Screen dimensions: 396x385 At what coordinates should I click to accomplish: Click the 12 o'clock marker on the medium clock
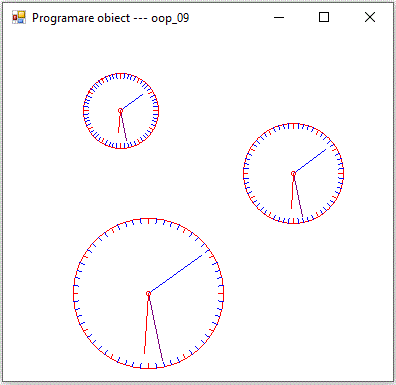(293, 126)
